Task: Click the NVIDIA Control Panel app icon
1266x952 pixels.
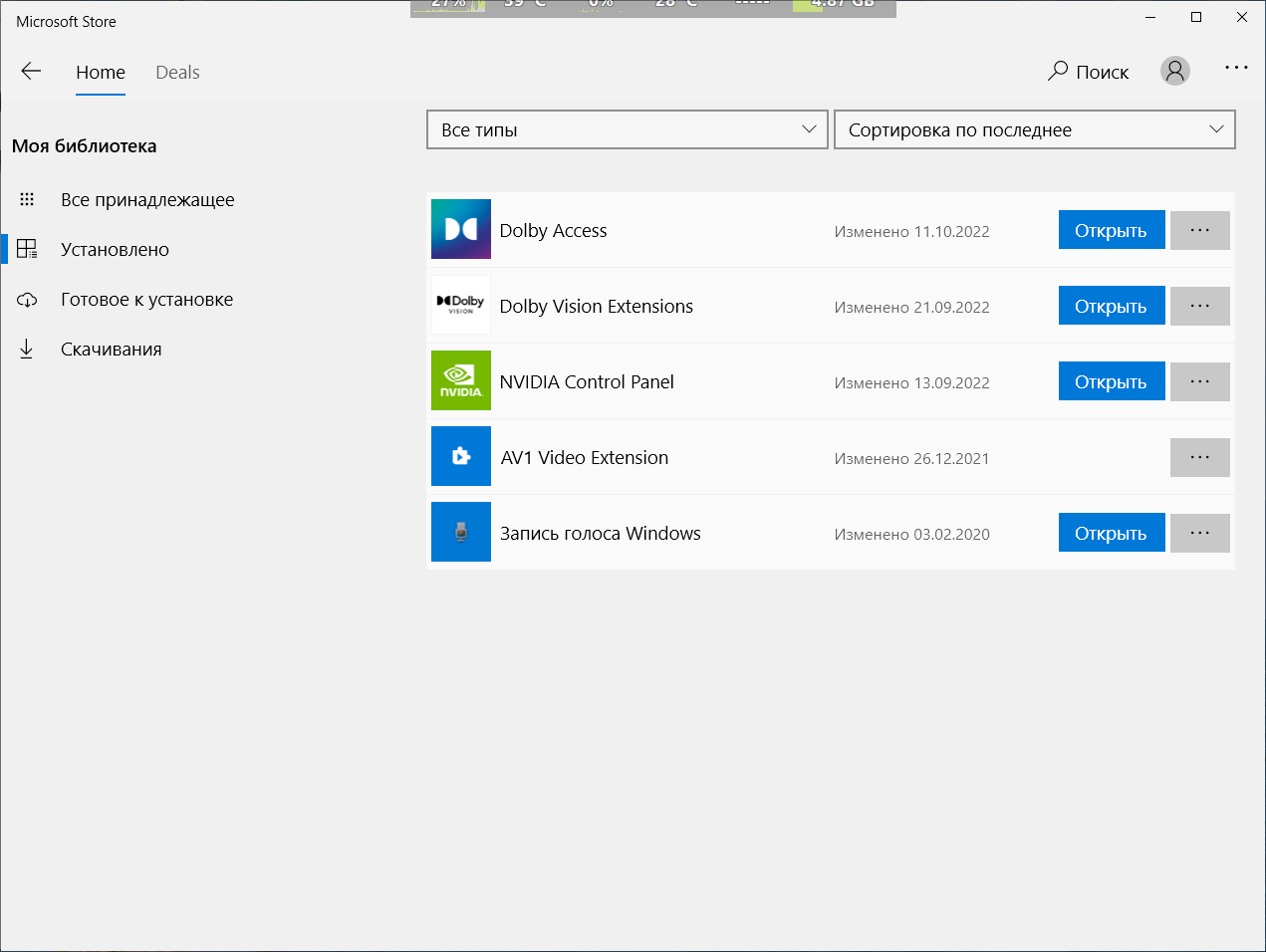Action: tap(461, 380)
